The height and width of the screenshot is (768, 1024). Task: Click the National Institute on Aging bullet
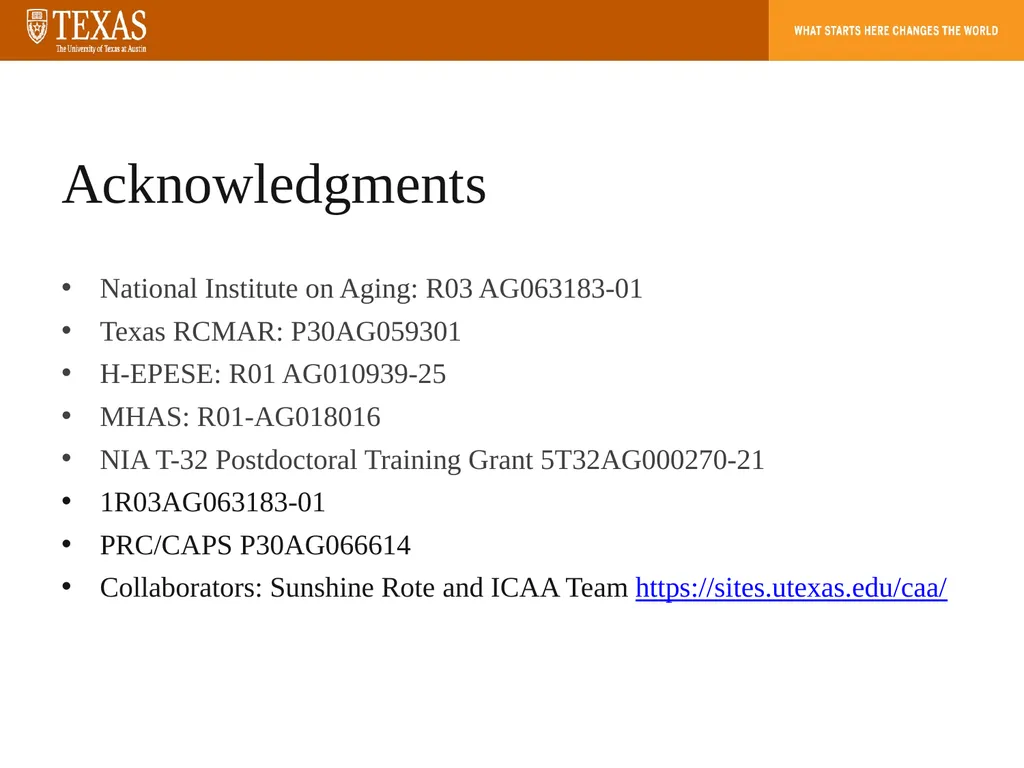pyautogui.click(x=371, y=289)
